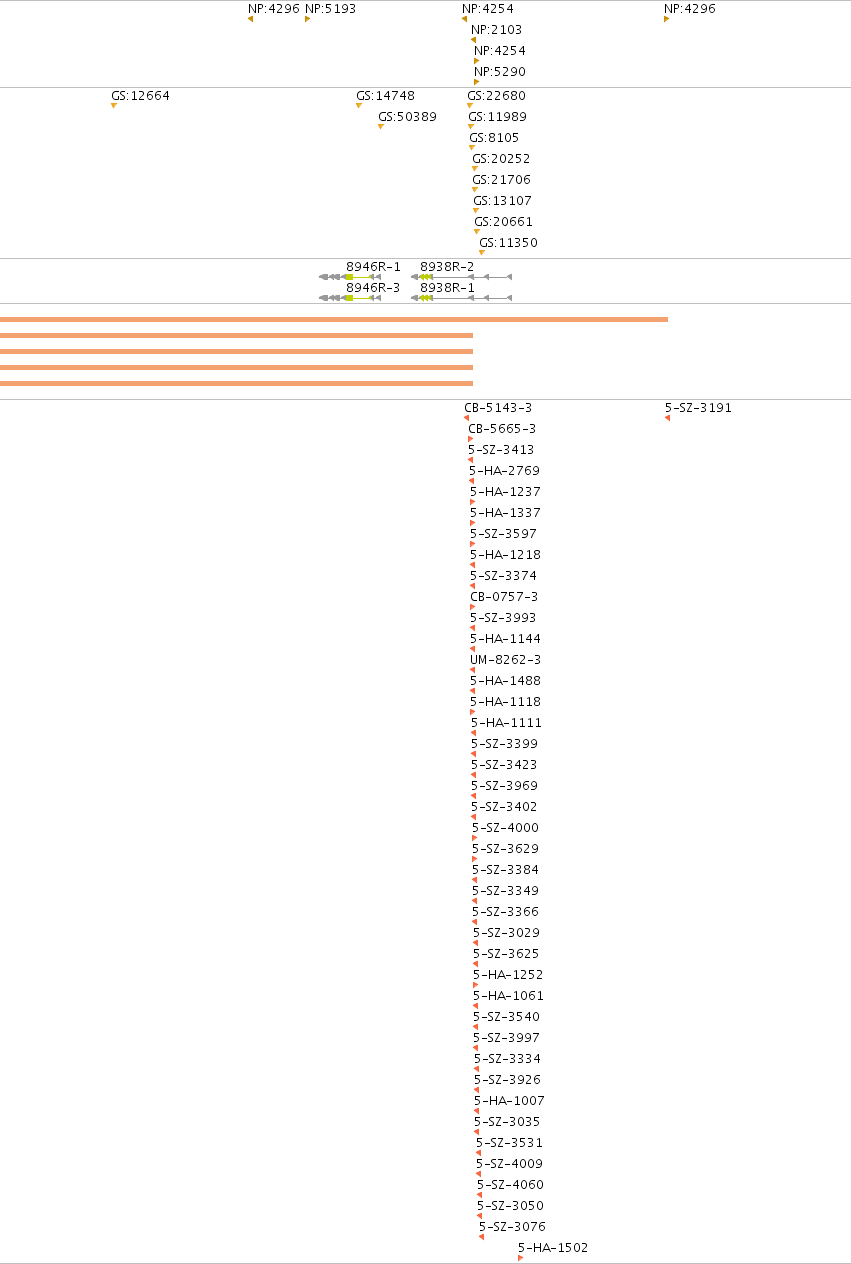The image size is (851, 1264).
Task: Click insertion 5-HA-2769
Action: coord(505,471)
